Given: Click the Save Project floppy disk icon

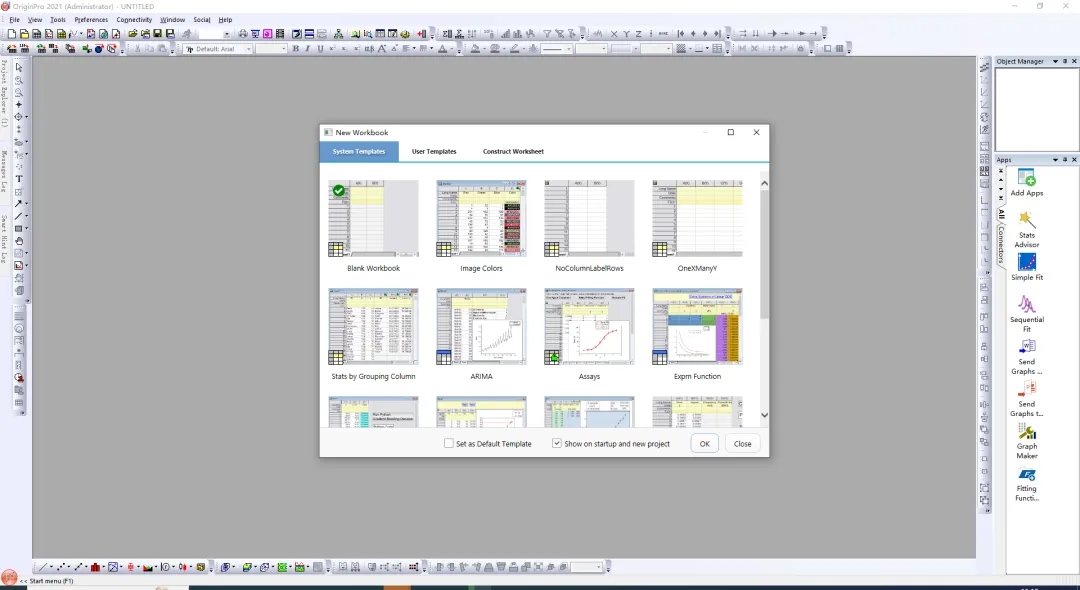Looking at the screenshot, I should (157, 34).
